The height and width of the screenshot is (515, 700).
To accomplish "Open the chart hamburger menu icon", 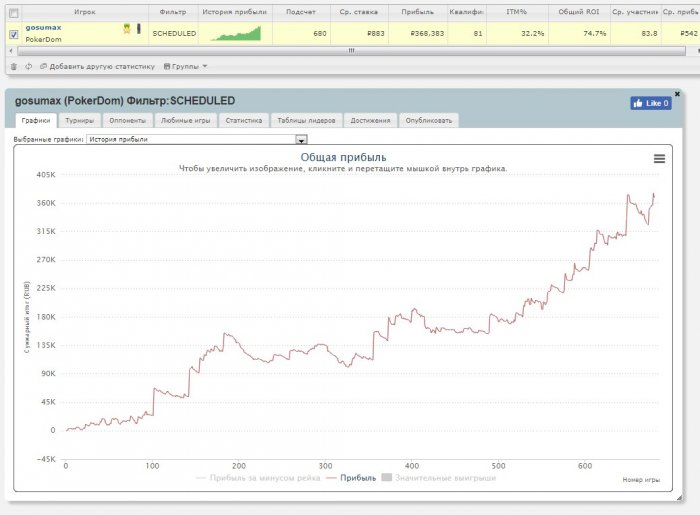I will (x=659, y=158).
